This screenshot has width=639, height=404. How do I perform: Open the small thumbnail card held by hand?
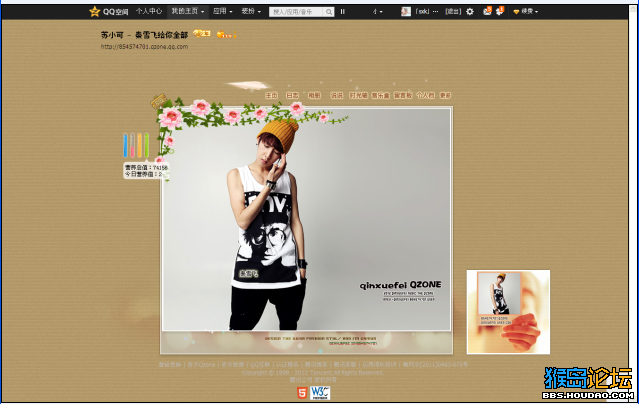point(508,311)
